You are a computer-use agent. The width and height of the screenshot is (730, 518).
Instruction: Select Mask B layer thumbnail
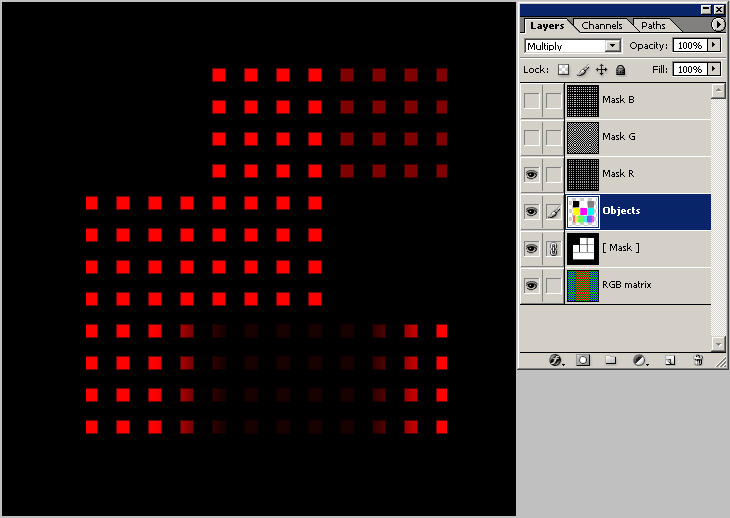coord(583,101)
